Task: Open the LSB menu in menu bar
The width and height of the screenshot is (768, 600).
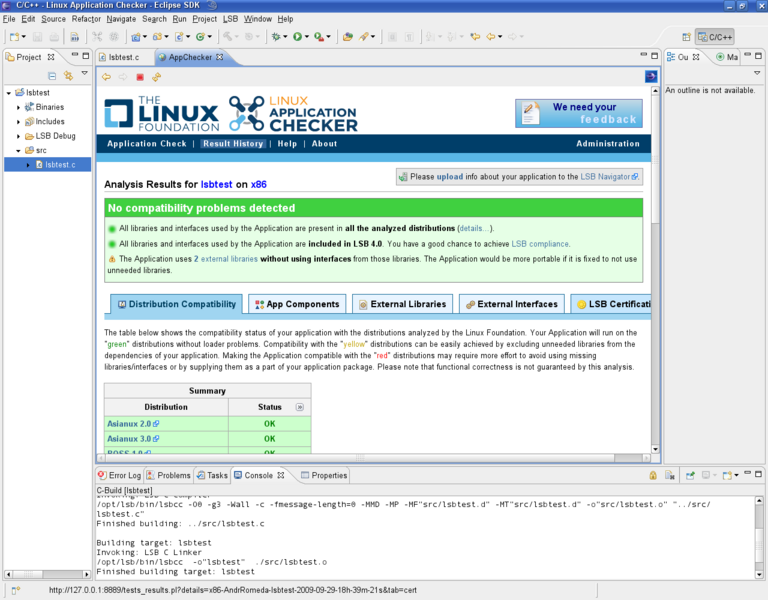Action: 230,19
